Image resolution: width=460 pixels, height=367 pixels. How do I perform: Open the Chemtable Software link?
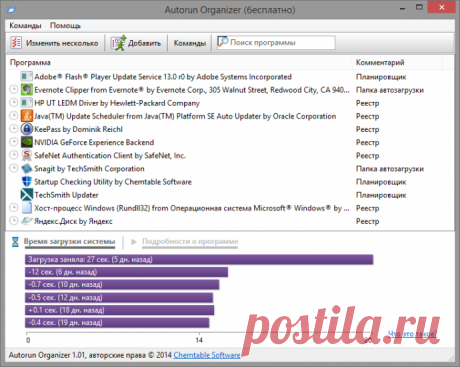coord(207,355)
